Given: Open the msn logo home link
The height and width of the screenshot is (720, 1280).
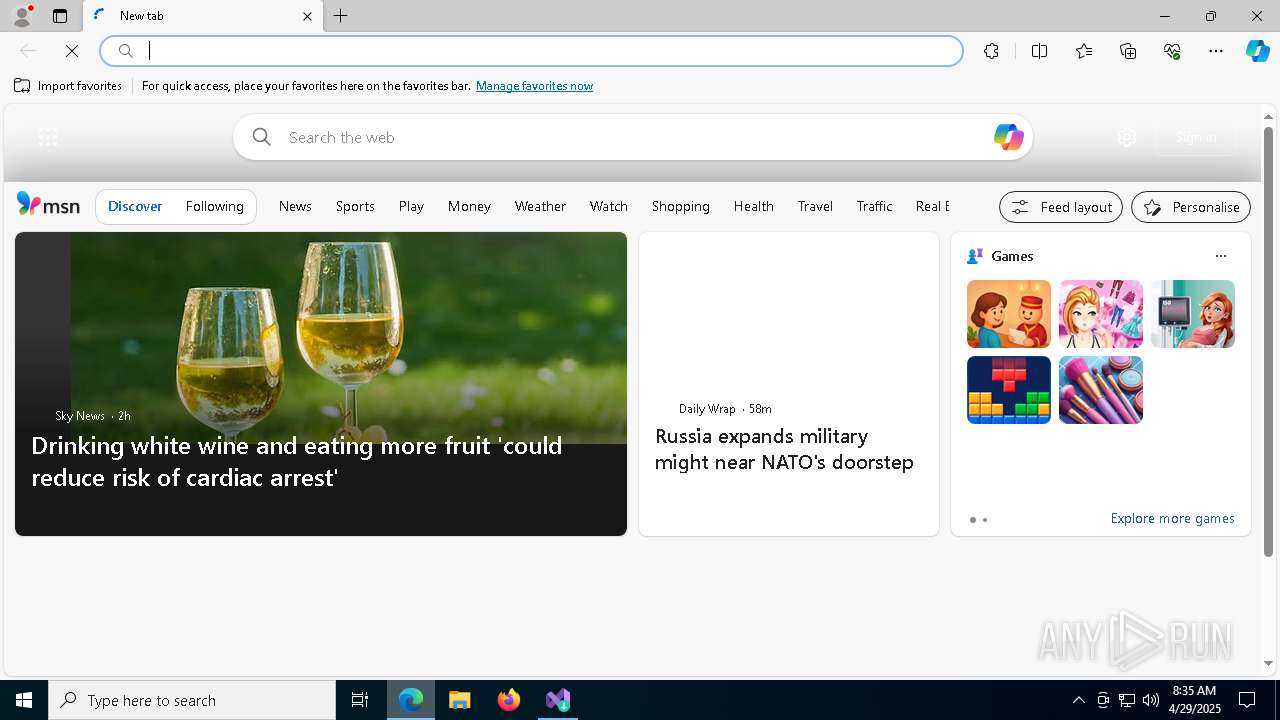Looking at the screenshot, I should pyautogui.click(x=48, y=205).
